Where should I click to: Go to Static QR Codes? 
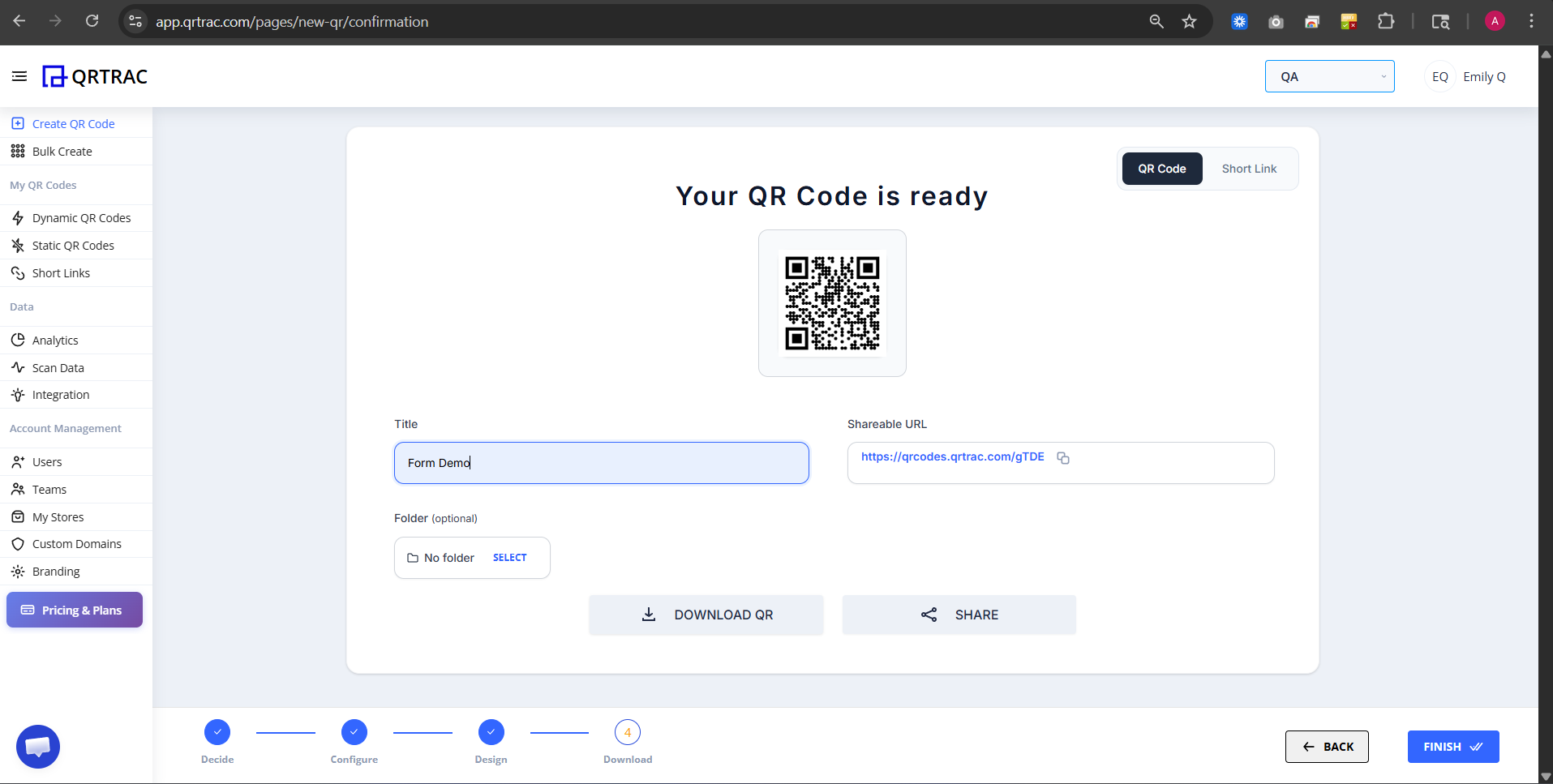pos(73,246)
